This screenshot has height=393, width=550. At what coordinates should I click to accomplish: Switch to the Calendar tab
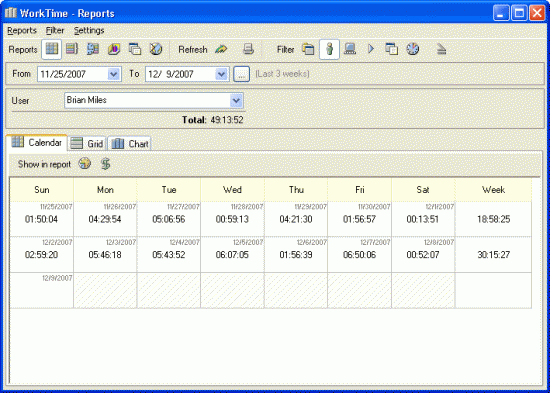click(x=36, y=143)
